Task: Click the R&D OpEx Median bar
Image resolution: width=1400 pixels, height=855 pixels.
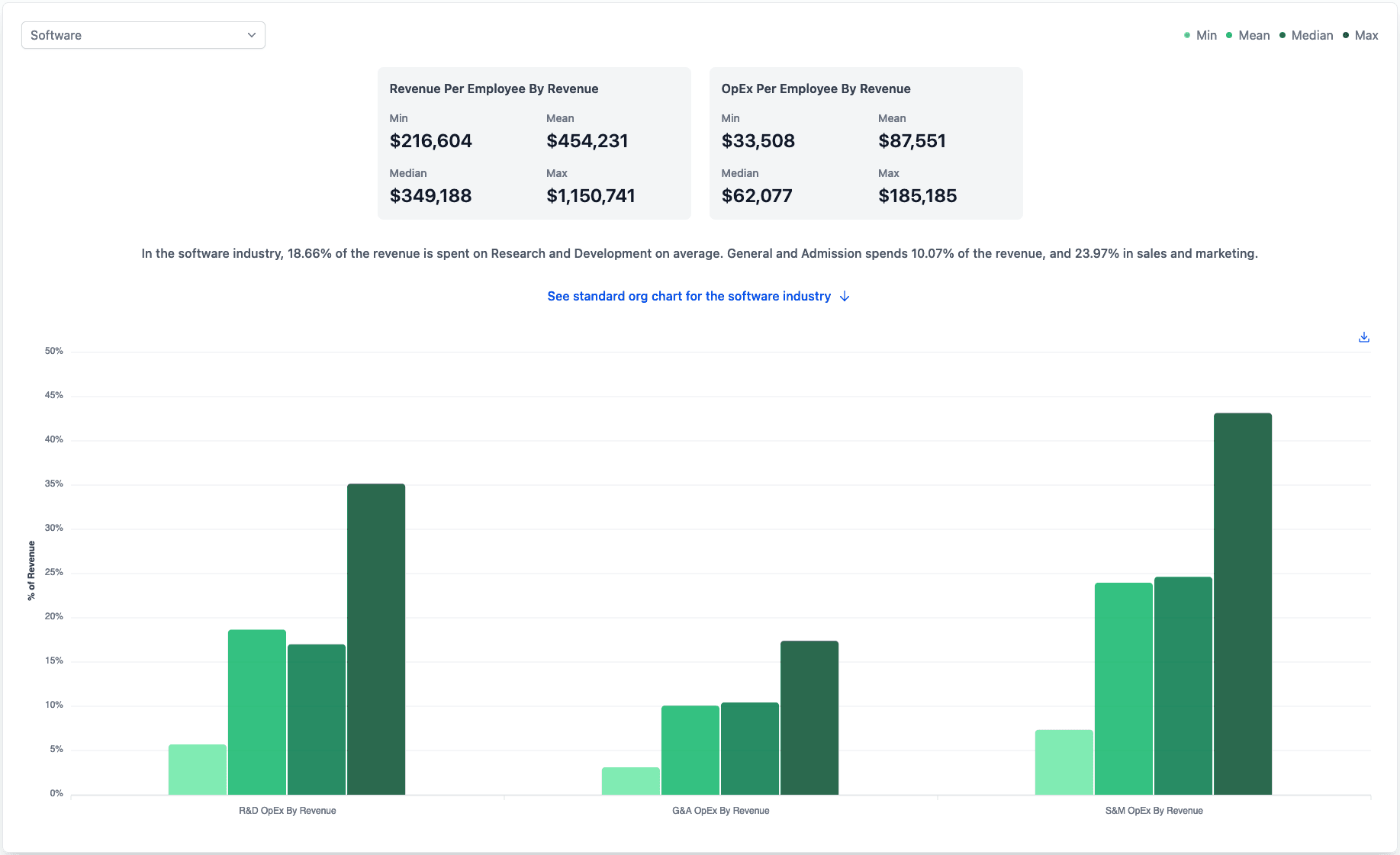Action: pos(317,719)
